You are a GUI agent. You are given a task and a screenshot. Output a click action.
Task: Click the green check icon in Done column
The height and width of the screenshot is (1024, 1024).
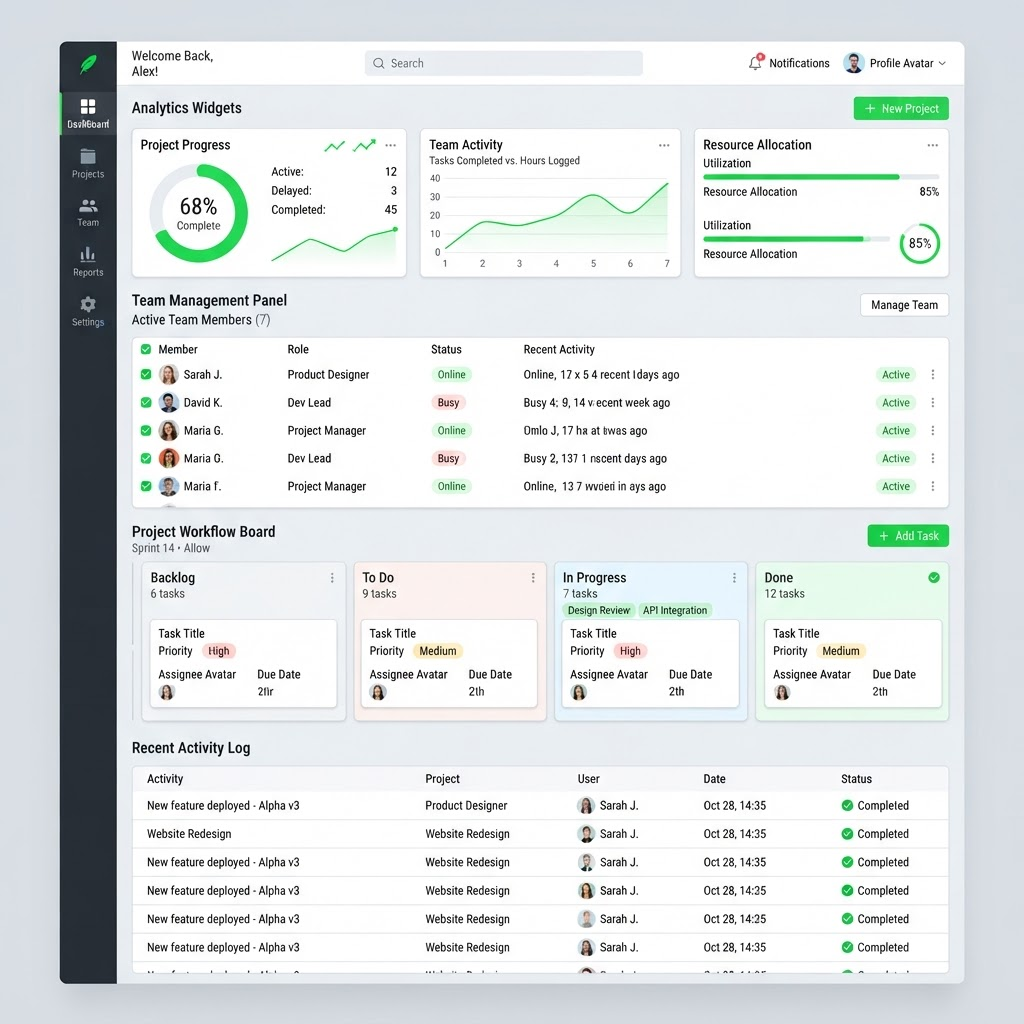coord(934,577)
